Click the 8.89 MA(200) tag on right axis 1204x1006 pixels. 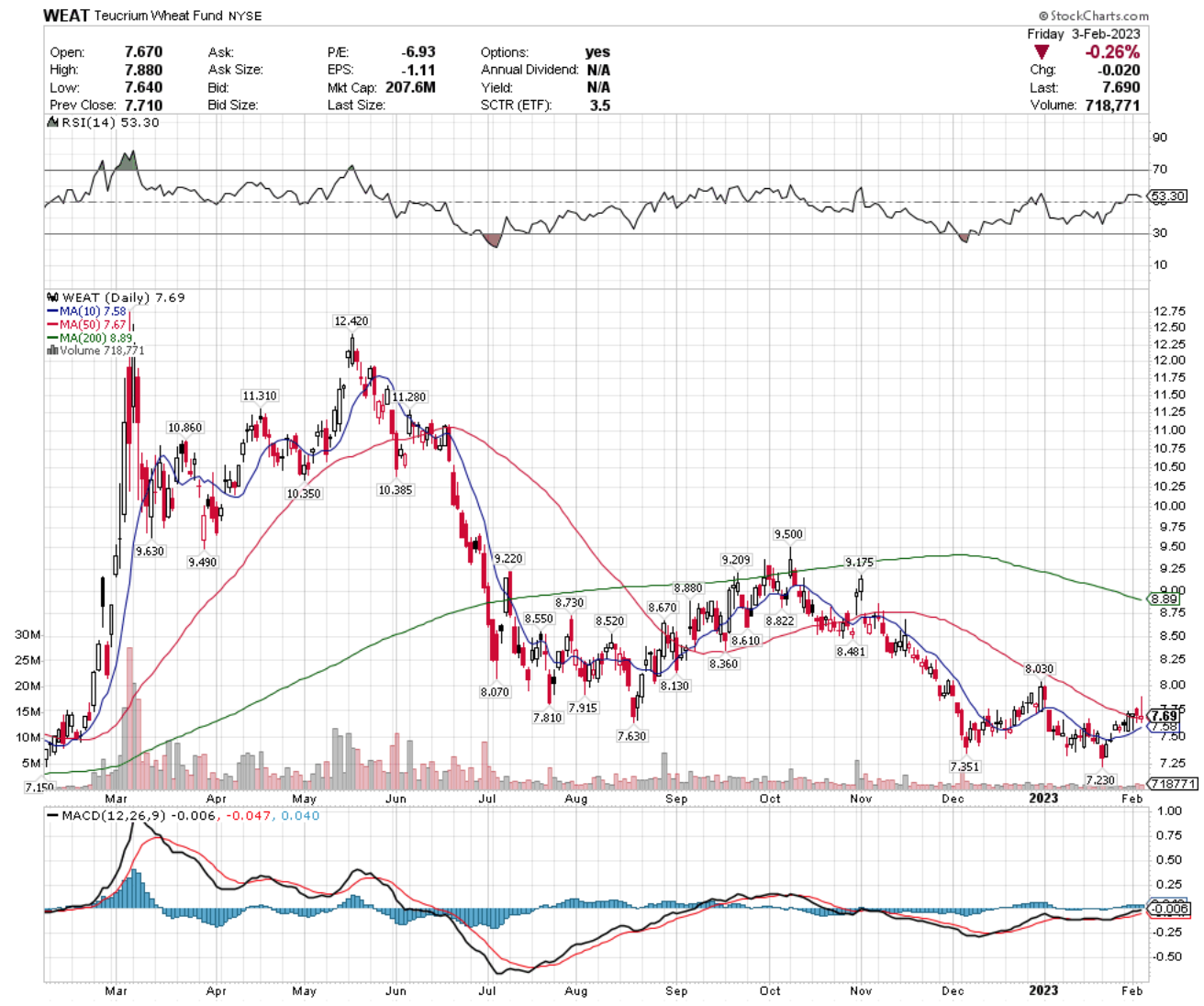tap(1165, 599)
